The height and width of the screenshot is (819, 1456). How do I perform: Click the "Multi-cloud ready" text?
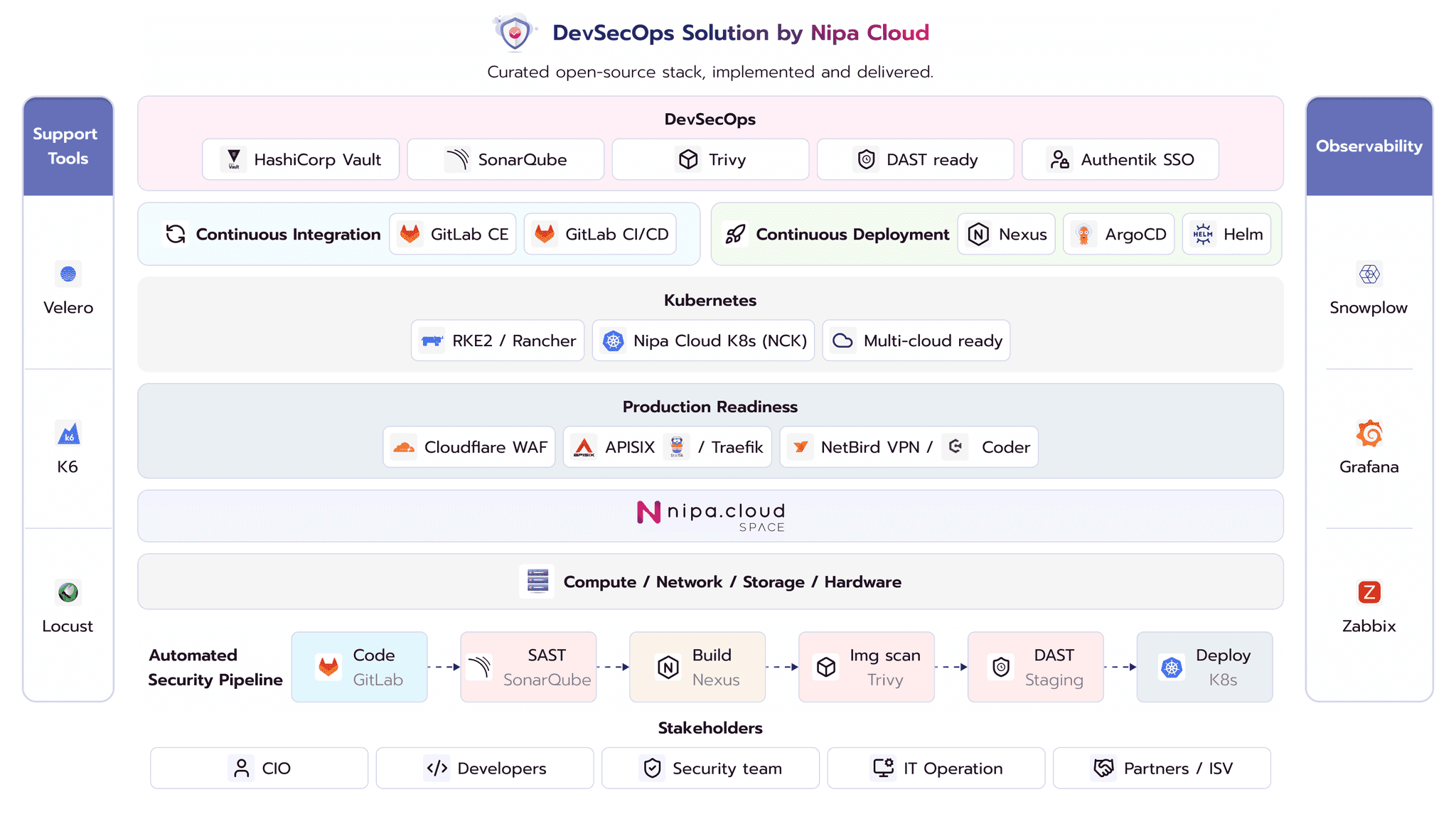point(933,341)
